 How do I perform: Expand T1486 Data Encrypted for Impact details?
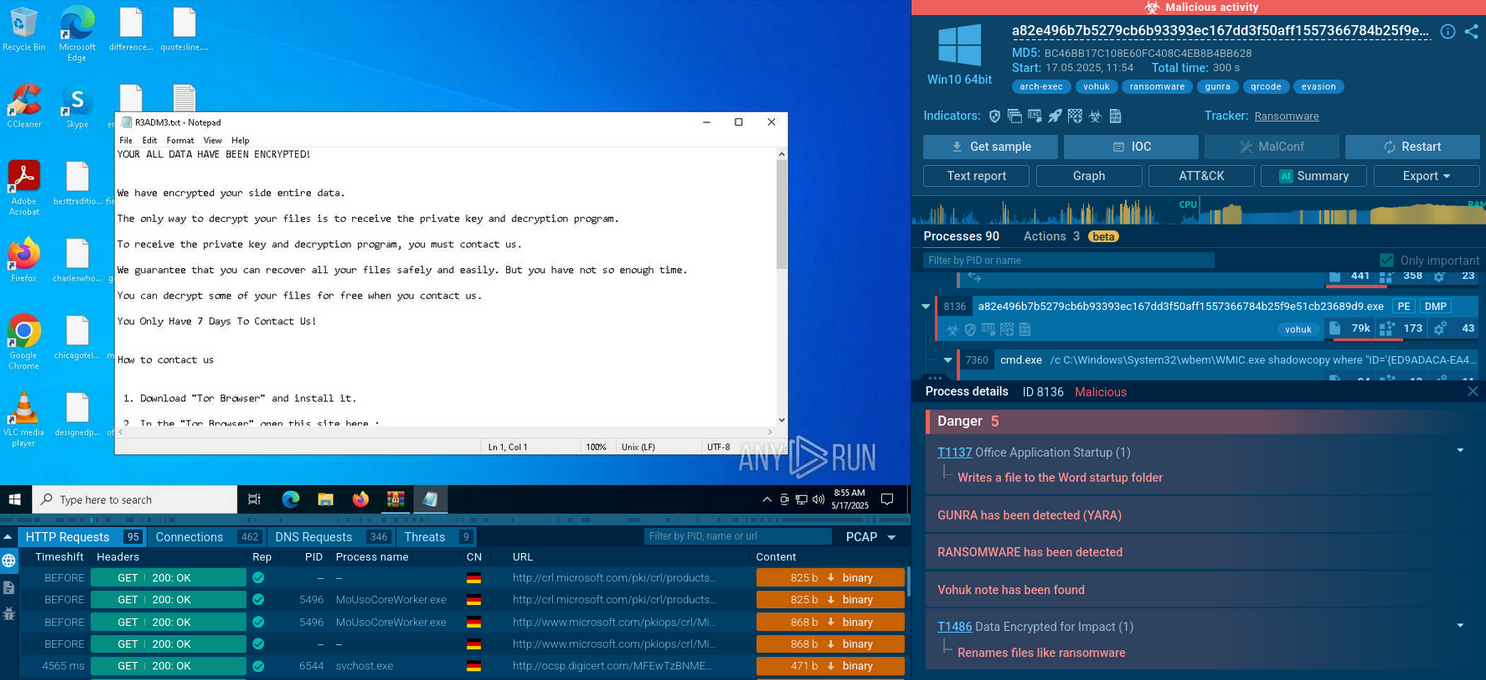(1460, 626)
